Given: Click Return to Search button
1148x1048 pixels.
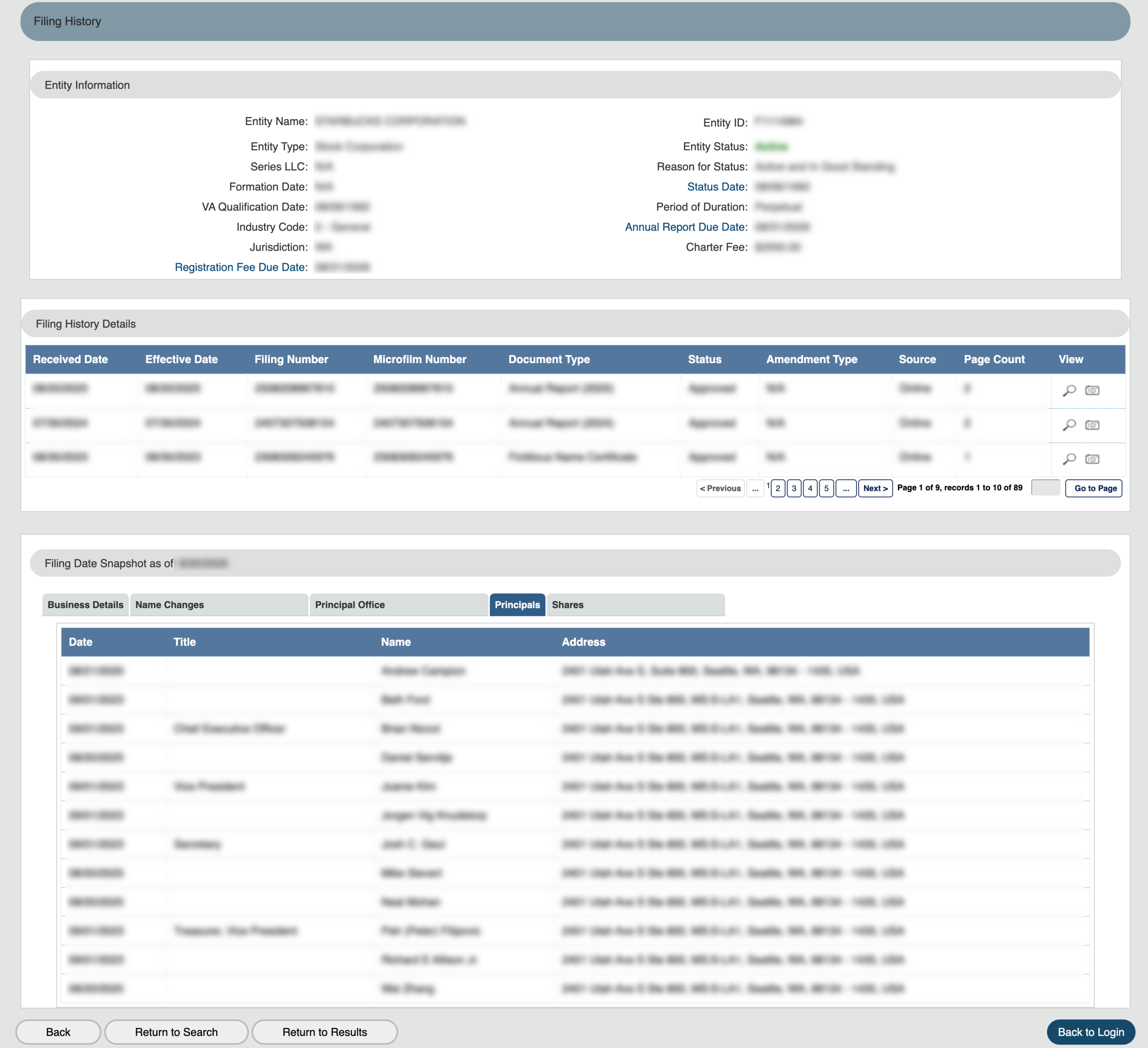Looking at the screenshot, I should tap(177, 1032).
